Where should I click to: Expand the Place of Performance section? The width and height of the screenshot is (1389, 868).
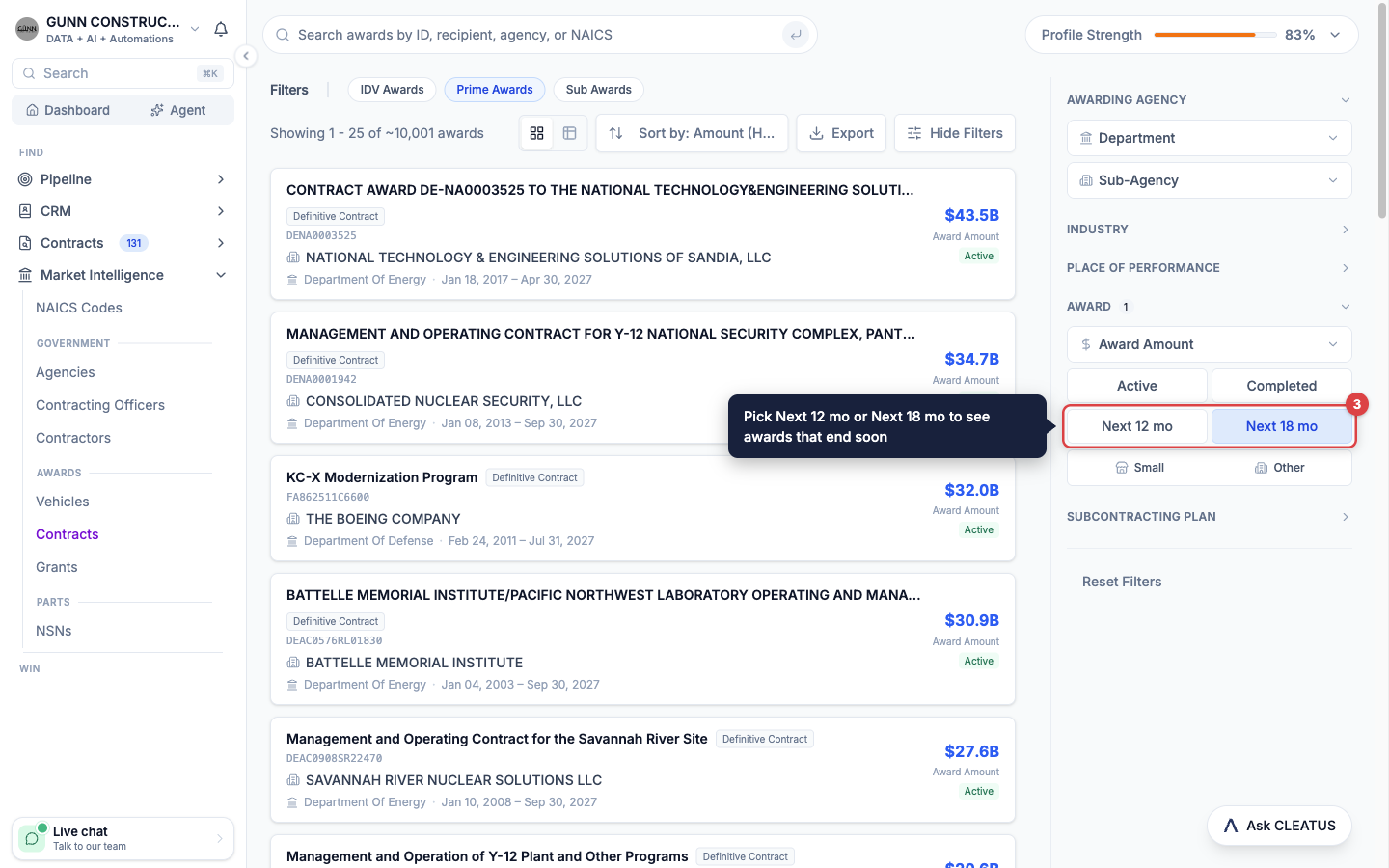tap(1210, 268)
